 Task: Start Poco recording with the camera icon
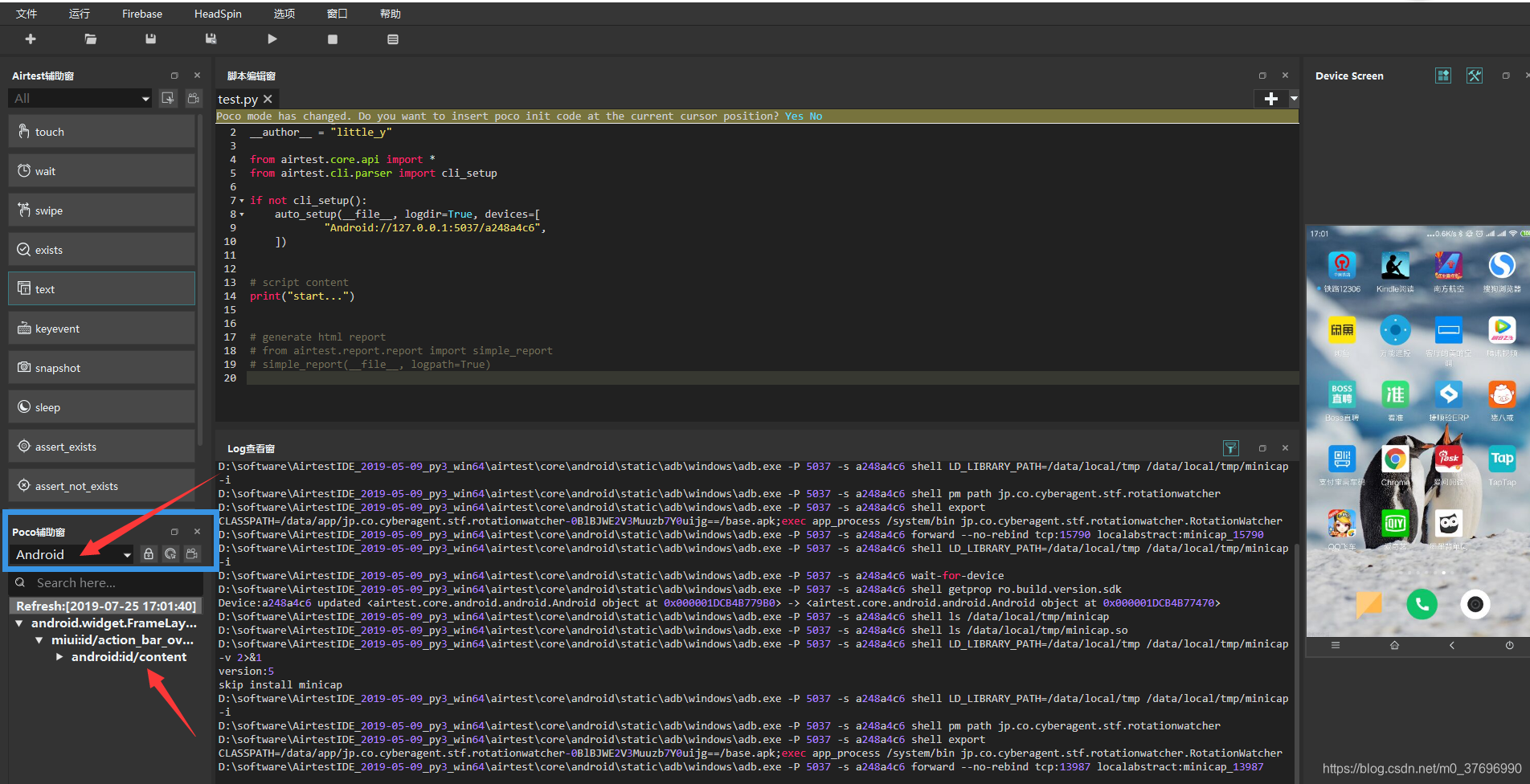192,553
